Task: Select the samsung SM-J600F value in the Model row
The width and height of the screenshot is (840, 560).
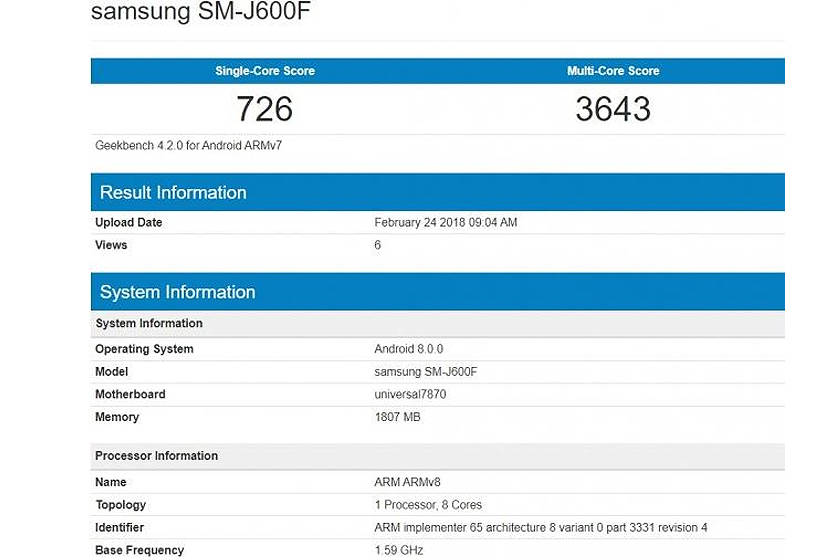Action: [426, 371]
